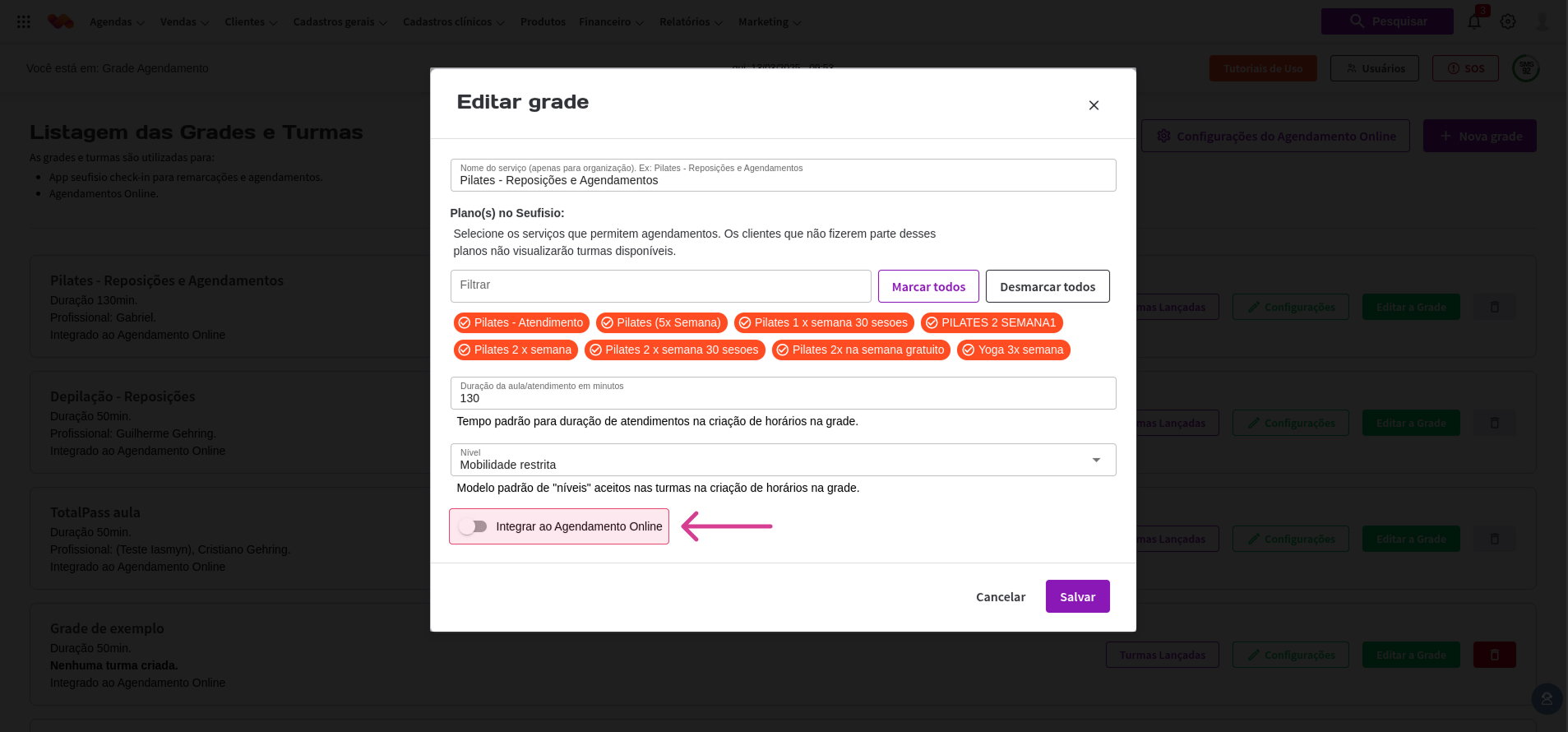This screenshot has width=1568, height=732.
Task: Toggle Integrar ao Agendamento Online switch
Action: point(474,526)
